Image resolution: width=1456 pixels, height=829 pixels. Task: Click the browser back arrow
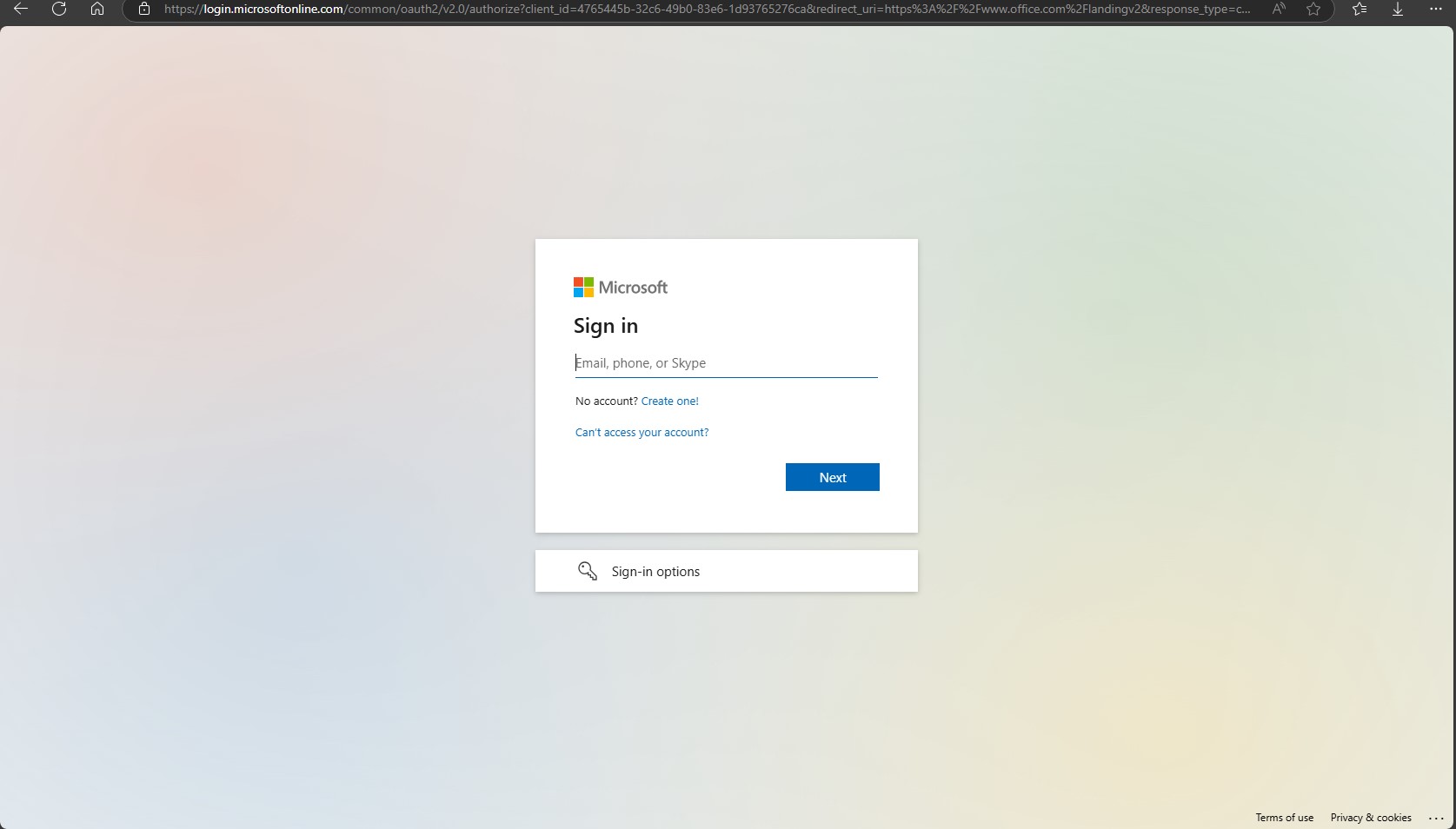tap(21, 9)
